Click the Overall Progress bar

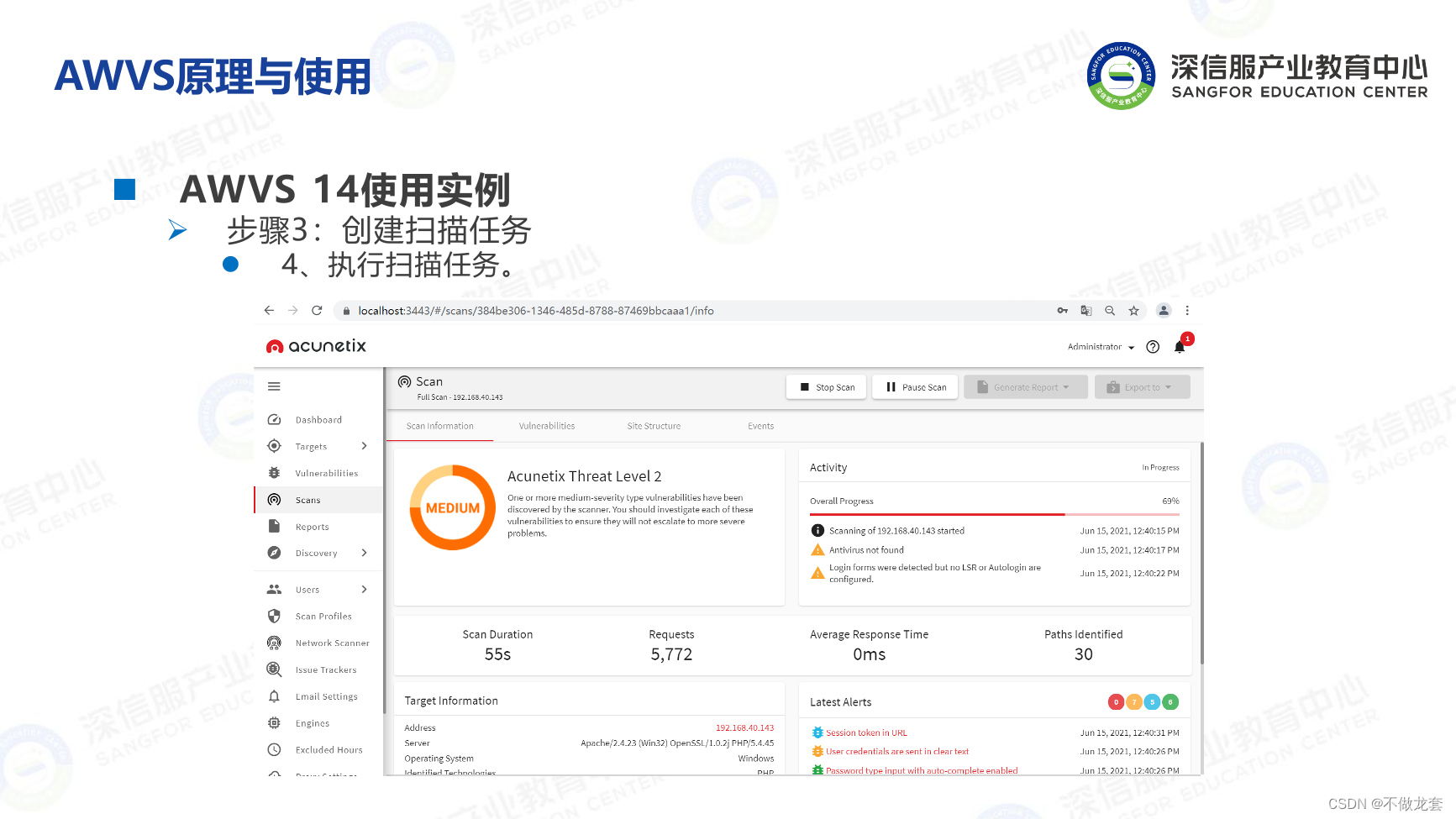994,514
